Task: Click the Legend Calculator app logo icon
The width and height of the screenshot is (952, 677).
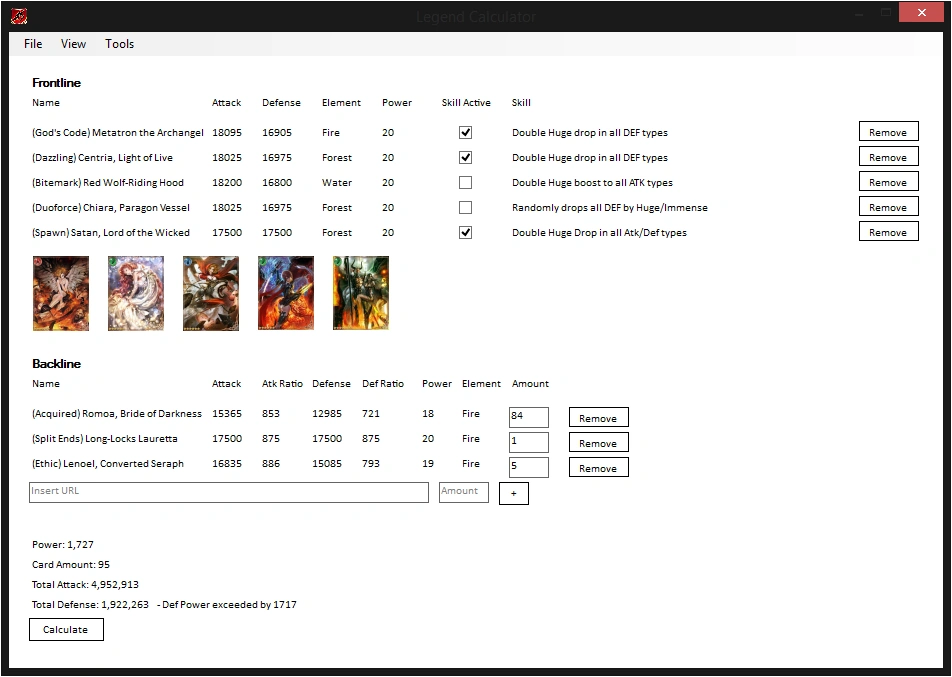Action: [x=17, y=12]
